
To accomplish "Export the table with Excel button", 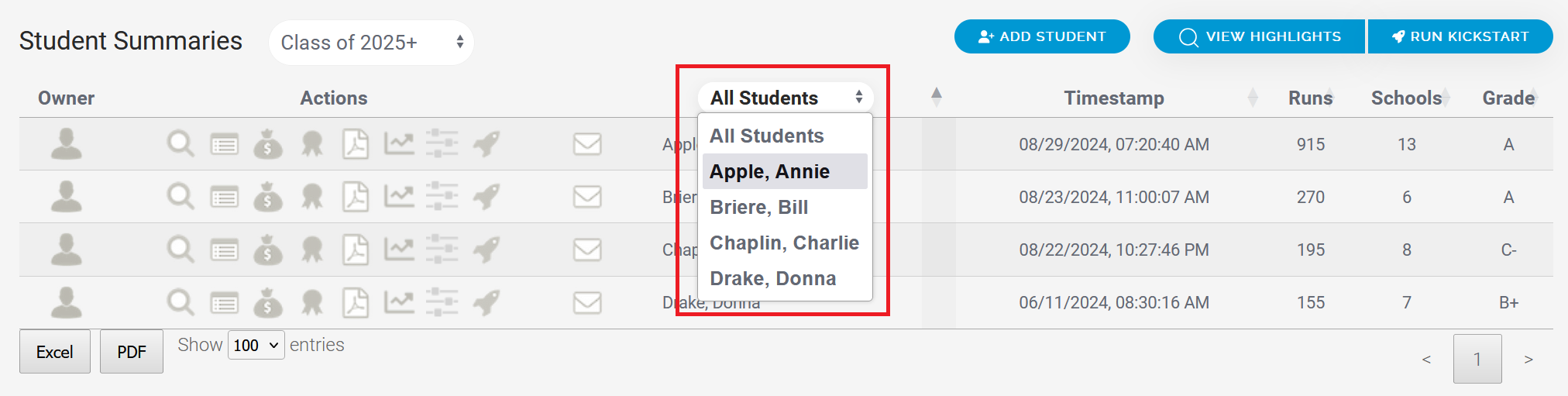I will click(55, 352).
